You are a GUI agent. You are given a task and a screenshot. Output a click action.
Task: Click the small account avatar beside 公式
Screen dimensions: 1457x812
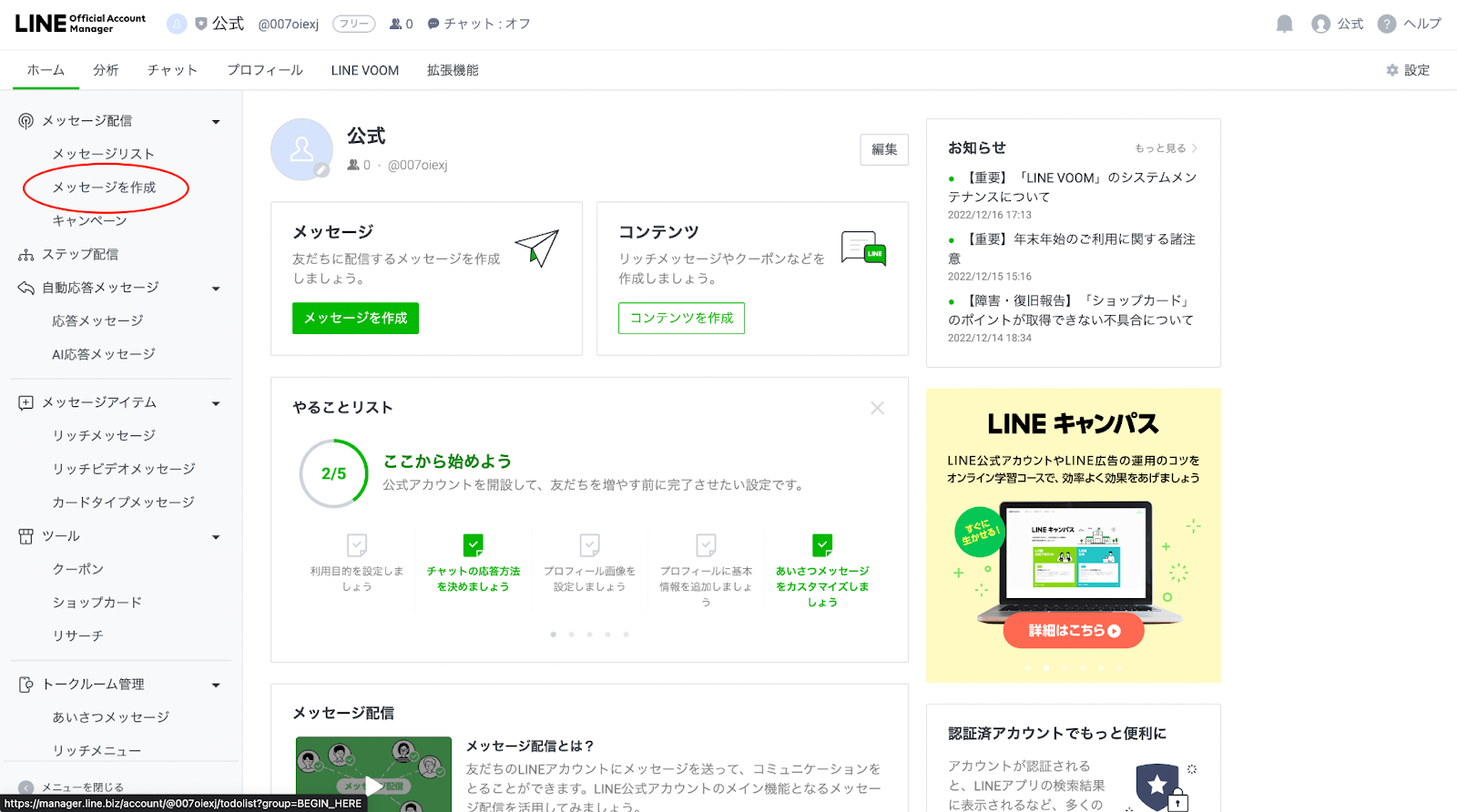click(177, 24)
